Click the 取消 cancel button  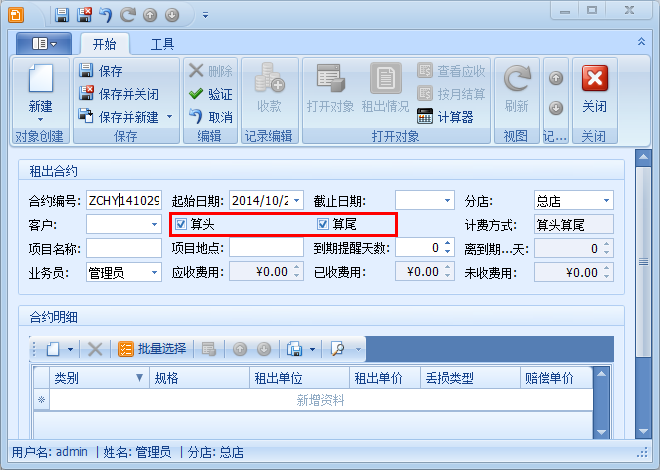point(211,117)
